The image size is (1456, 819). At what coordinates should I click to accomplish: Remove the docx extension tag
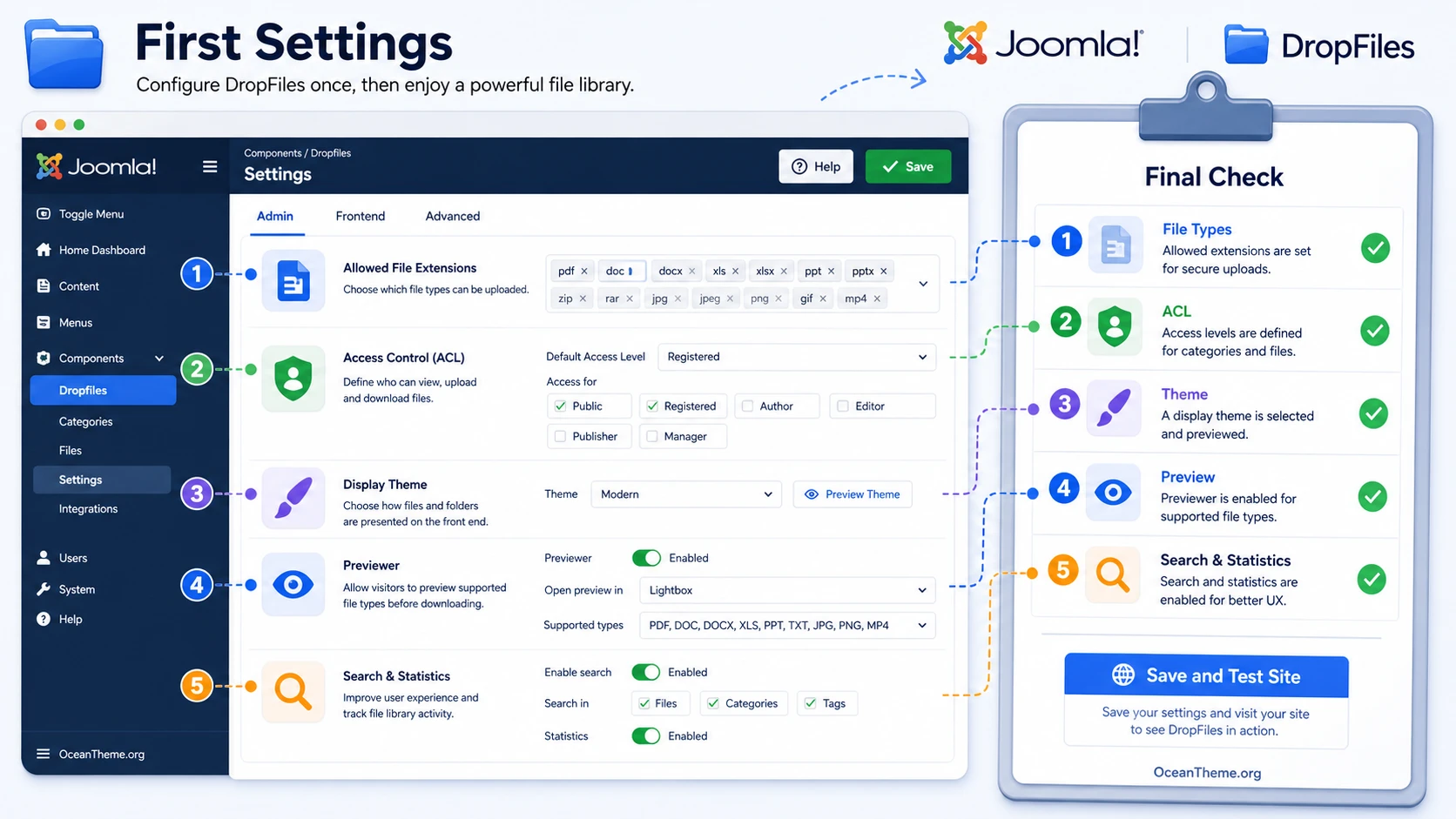692,271
